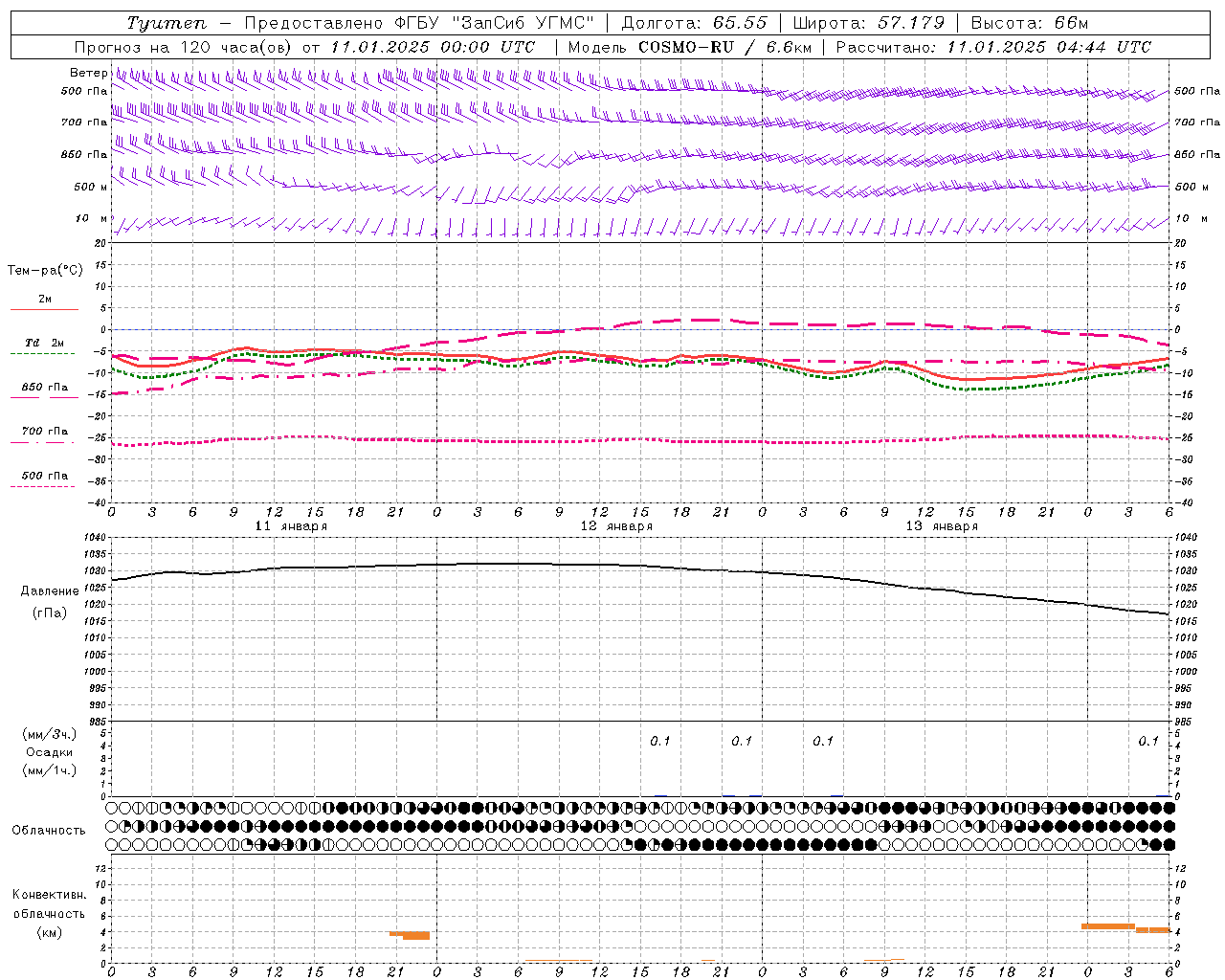Click the "Тем-ра(°C)" temperature label
Image resolution: width=1225 pixels, height=980 pixels.
tap(45, 271)
